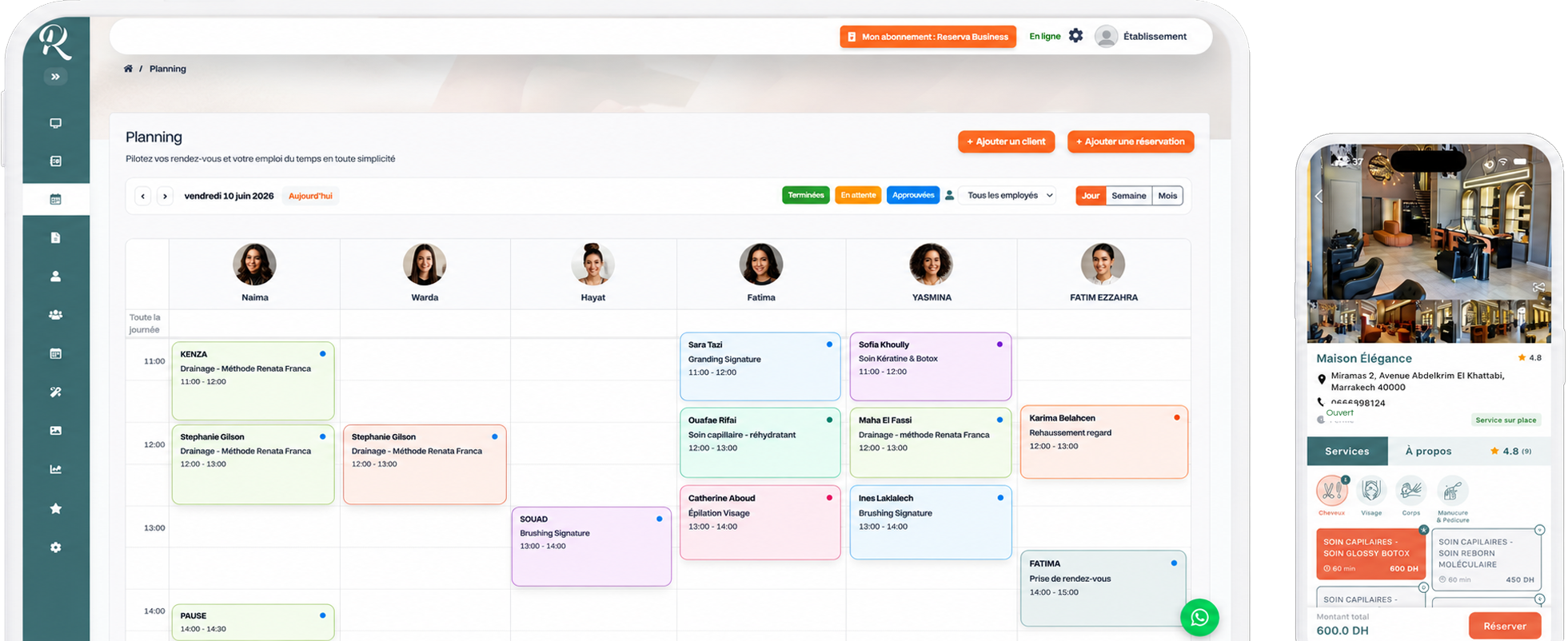Deselect the Soin Glossy Botox service card
Image resolution: width=1568 pixels, height=641 pixels.
click(x=1371, y=553)
